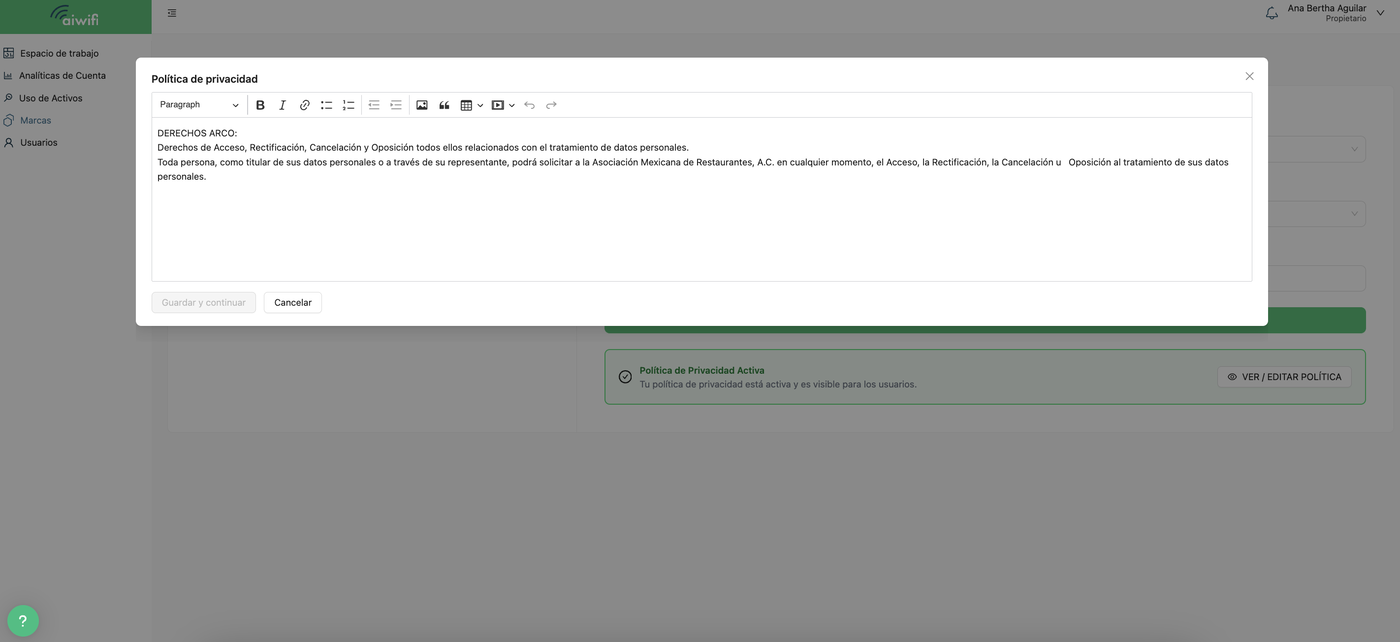Image resolution: width=1400 pixels, height=642 pixels.
Task: Open the green help question button
Action: [x=23, y=621]
